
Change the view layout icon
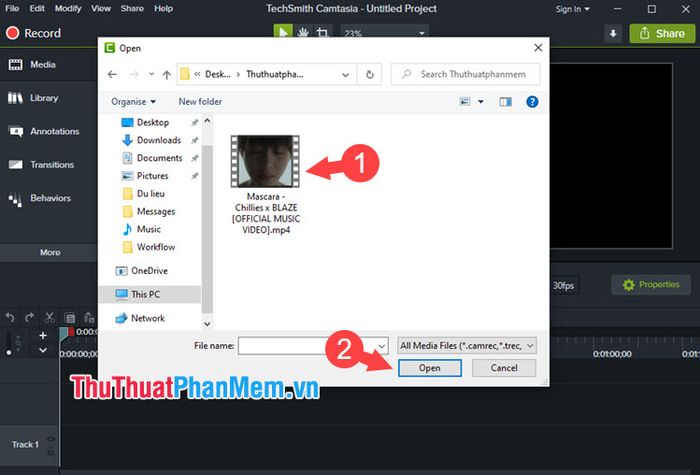click(x=465, y=102)
